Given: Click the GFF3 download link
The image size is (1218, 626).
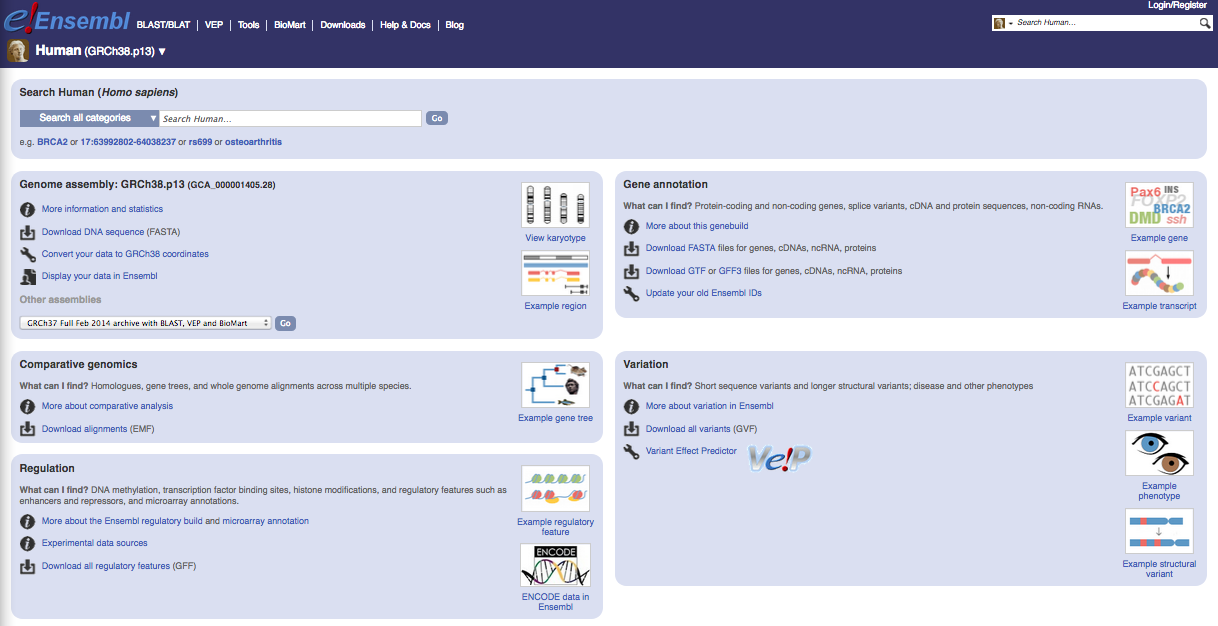Looking at the screenshot, I should 729,271.
